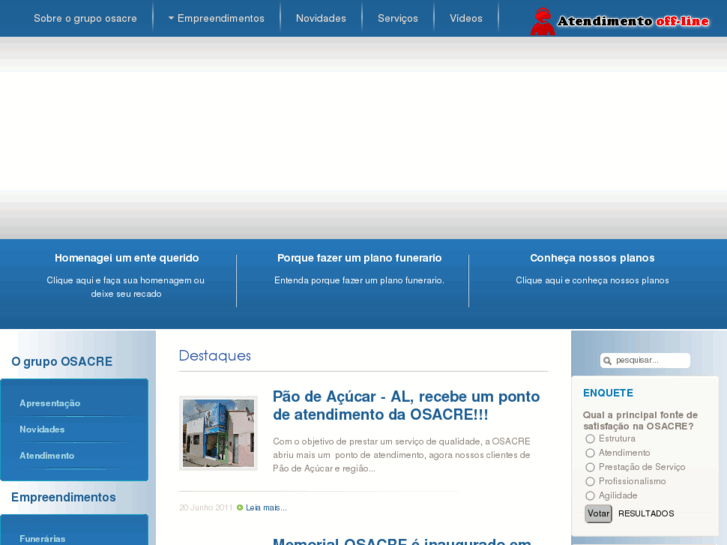Image resolution: width=727 pixels, height=545 pixels.
Task: Open the Memorial OSACRE é inaugurado article headline
Action: [x=402, y=541]
